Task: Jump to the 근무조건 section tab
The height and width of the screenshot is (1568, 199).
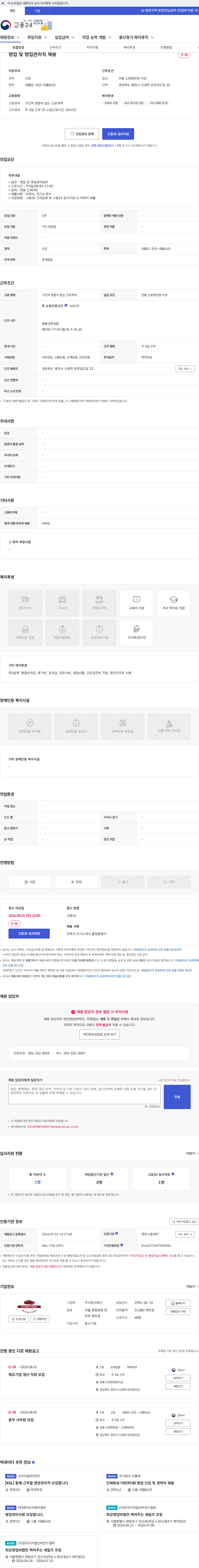Action: pyautogui.click(x=55, y=48)
